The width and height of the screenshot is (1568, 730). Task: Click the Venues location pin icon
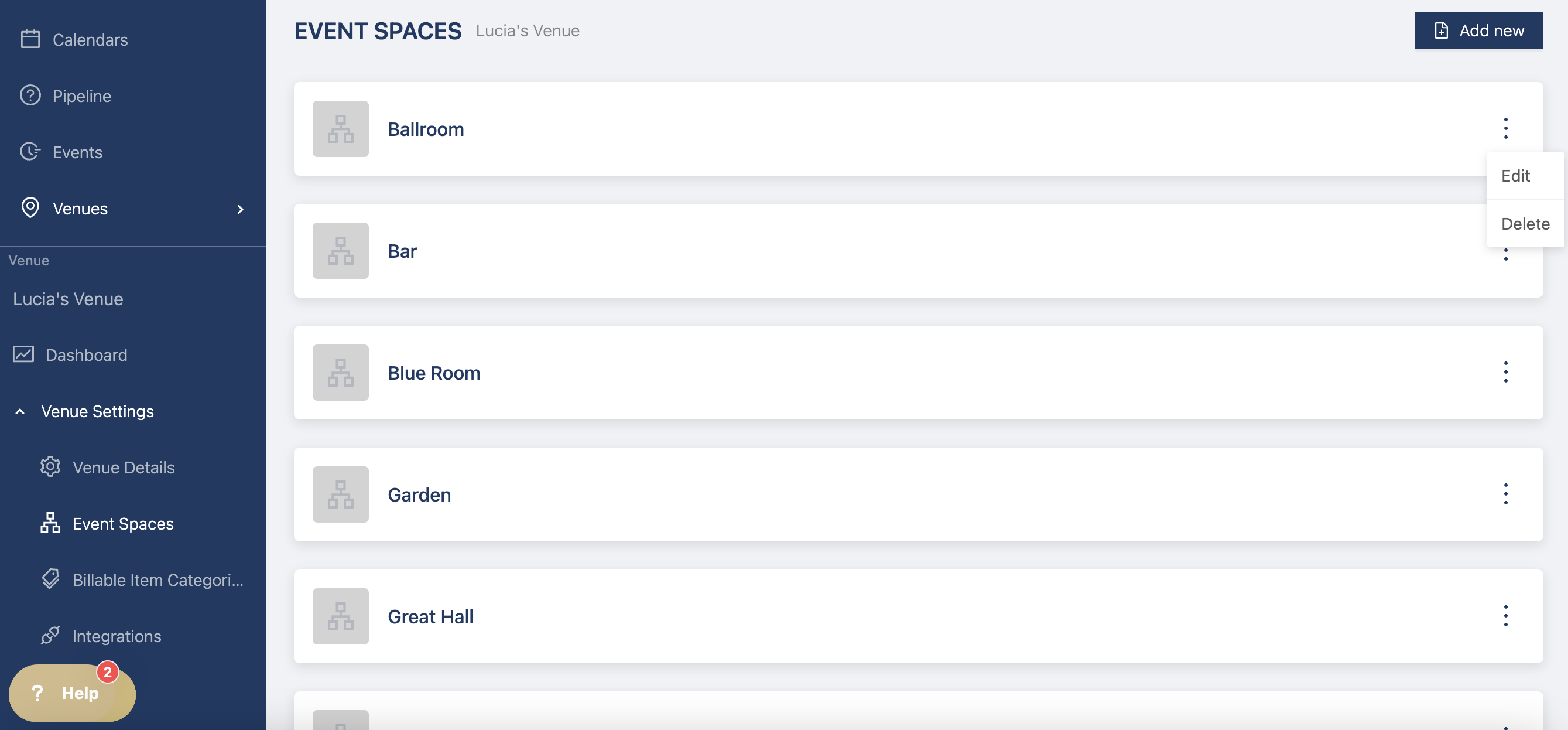(x=30, y=207)
